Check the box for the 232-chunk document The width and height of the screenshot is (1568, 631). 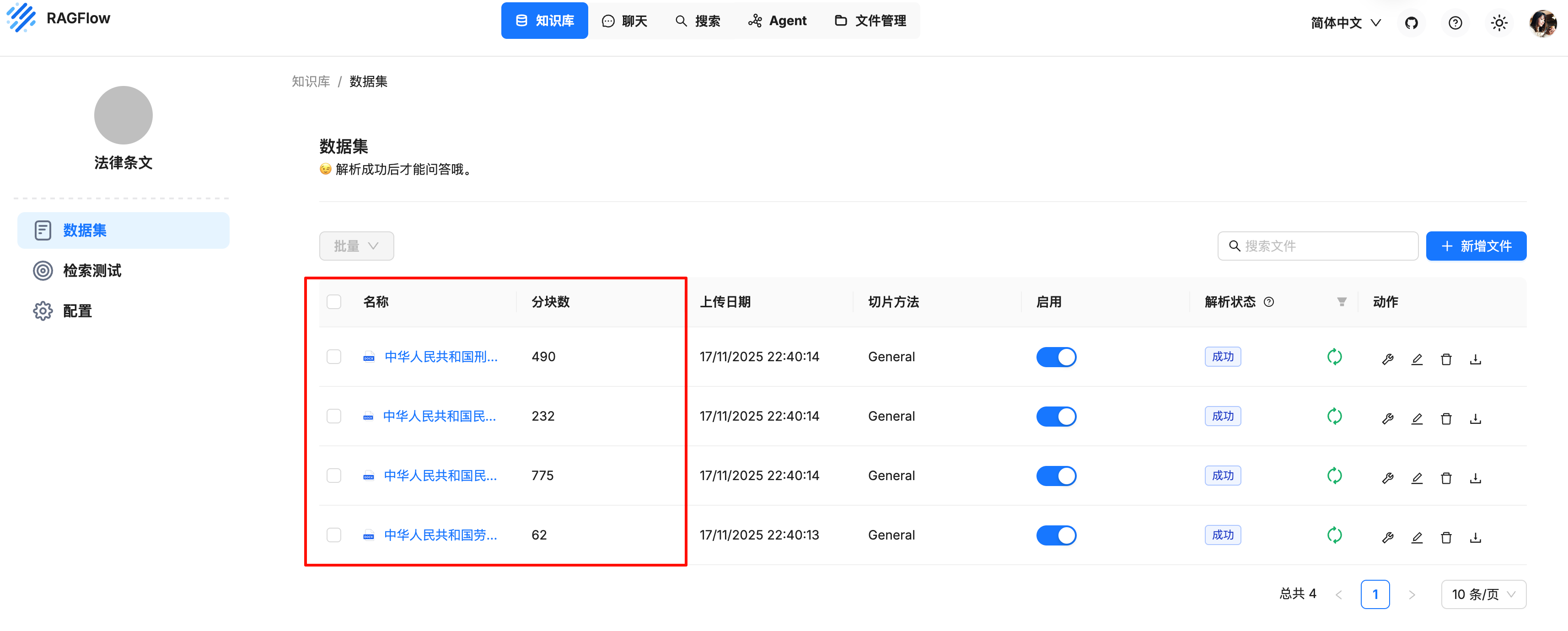[333, 416]
